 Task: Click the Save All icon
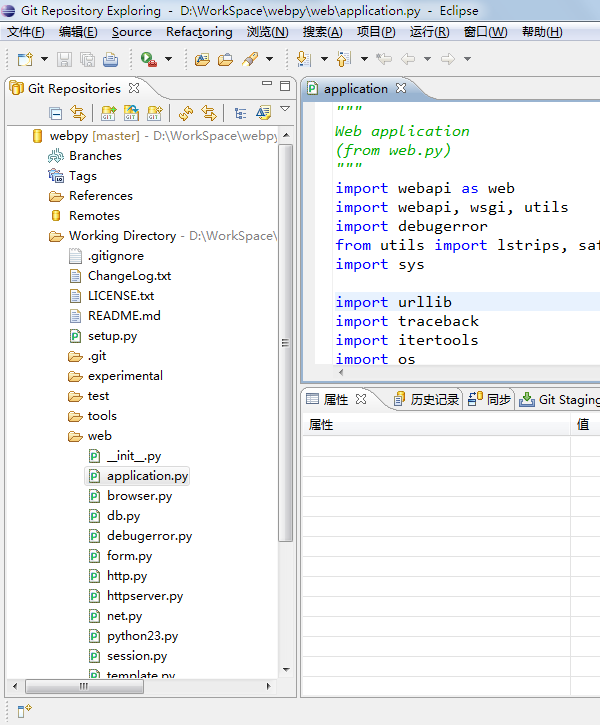[x=87, y=59]
